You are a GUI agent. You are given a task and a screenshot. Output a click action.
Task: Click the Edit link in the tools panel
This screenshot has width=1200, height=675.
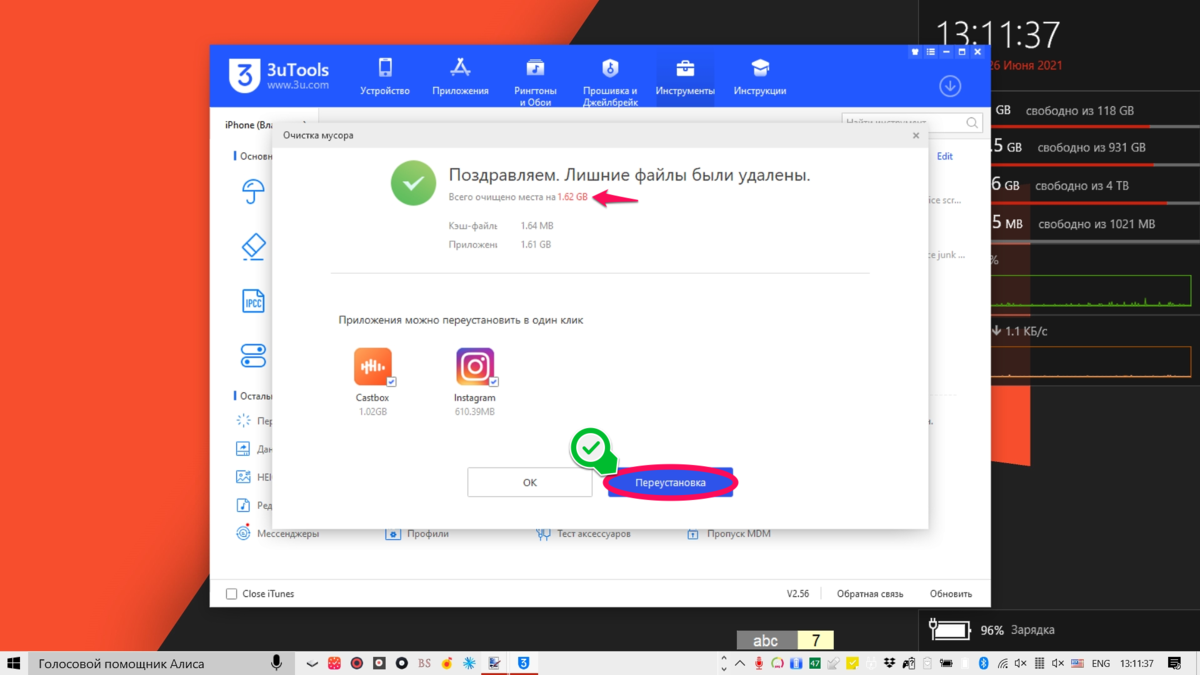945,156
